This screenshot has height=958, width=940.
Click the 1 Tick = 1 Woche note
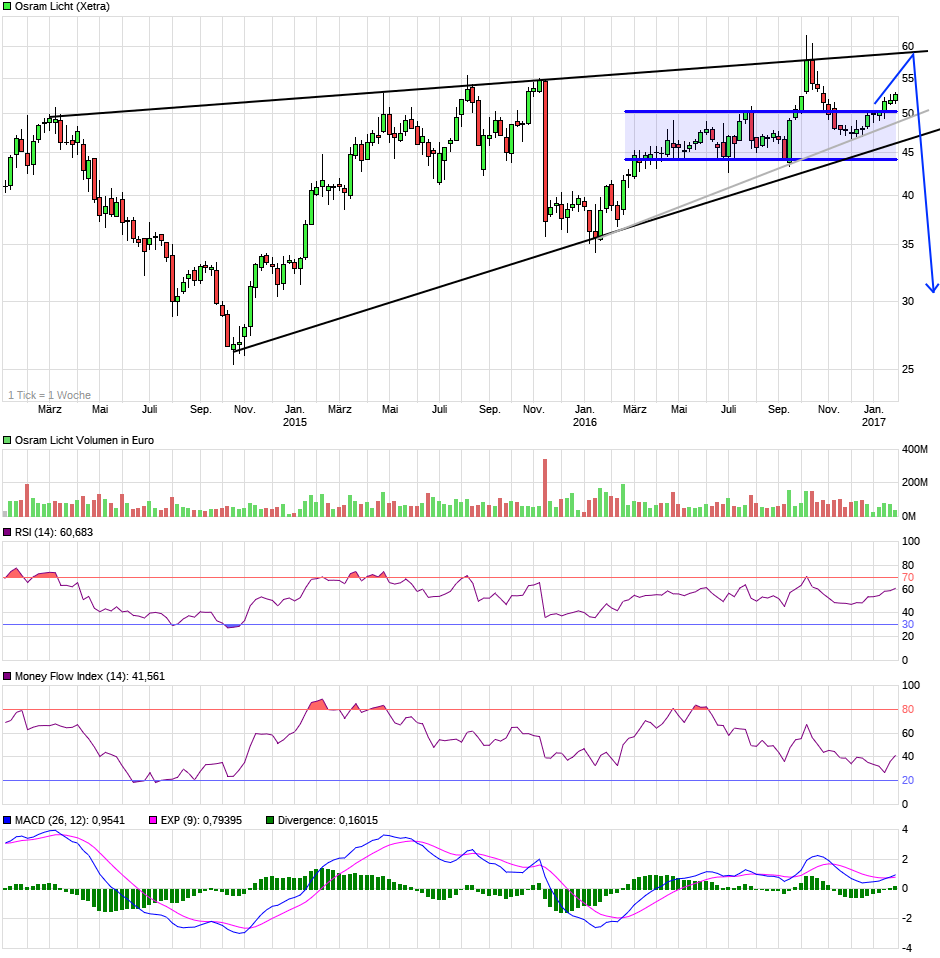pyautogui.click(x=49, y=395)
